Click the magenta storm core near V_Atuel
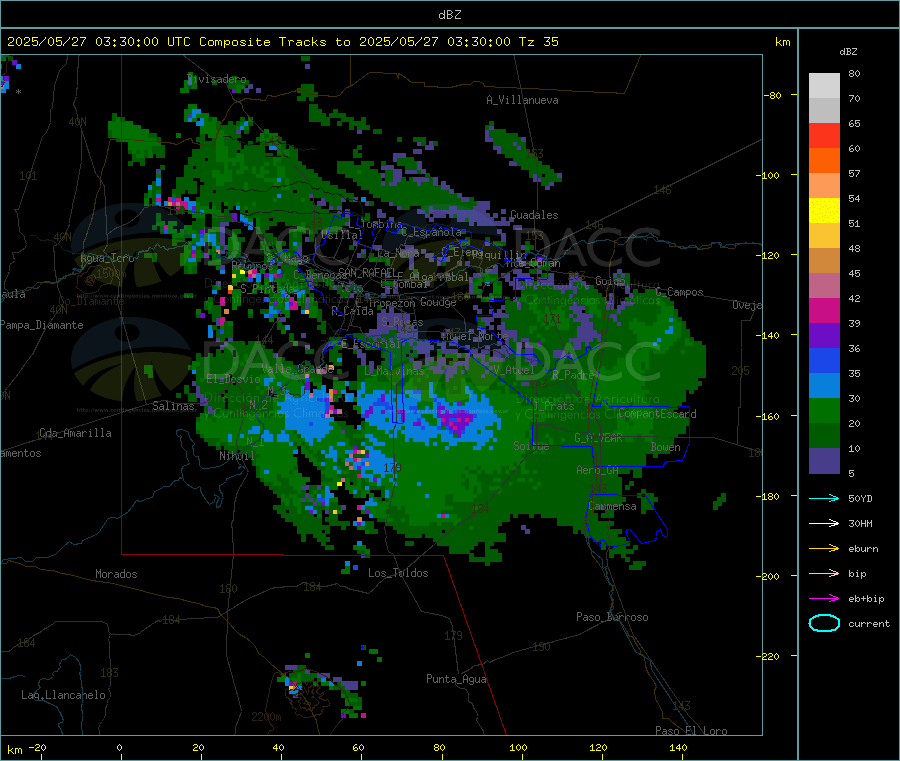 [456, 420]
